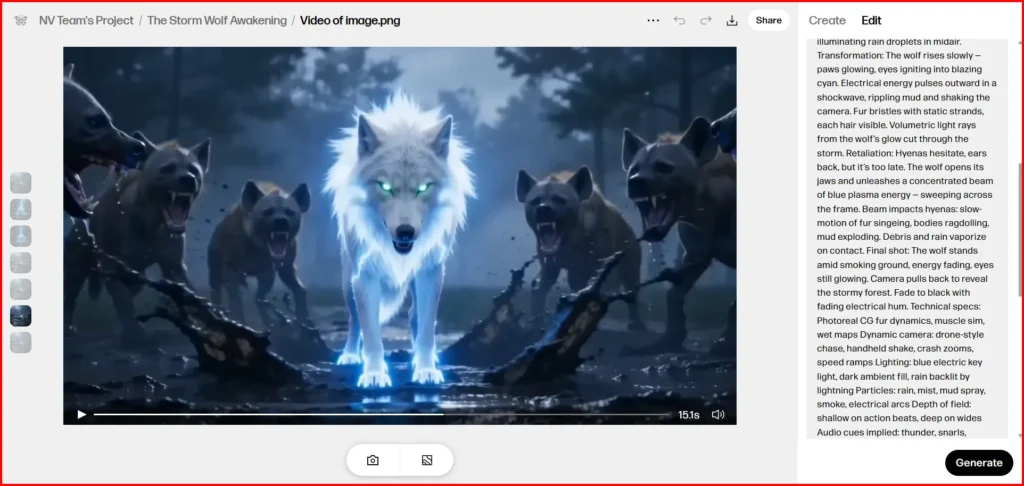Select the dark highlighted sixth thumbnail
This screenshot has width=1024, height=486.
pos(21,316)
